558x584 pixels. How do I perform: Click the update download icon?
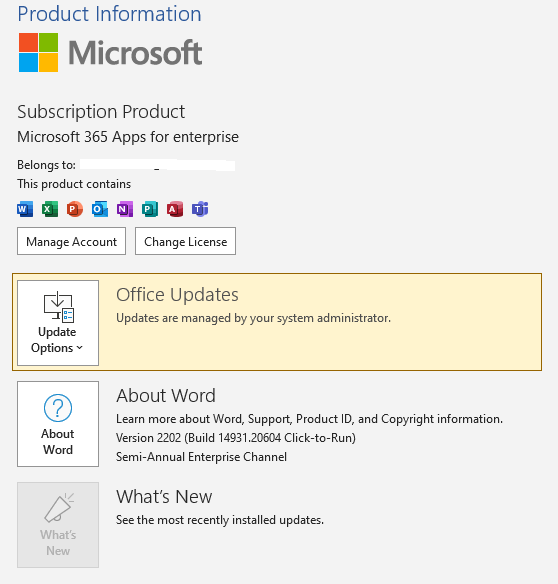point(59,307)
